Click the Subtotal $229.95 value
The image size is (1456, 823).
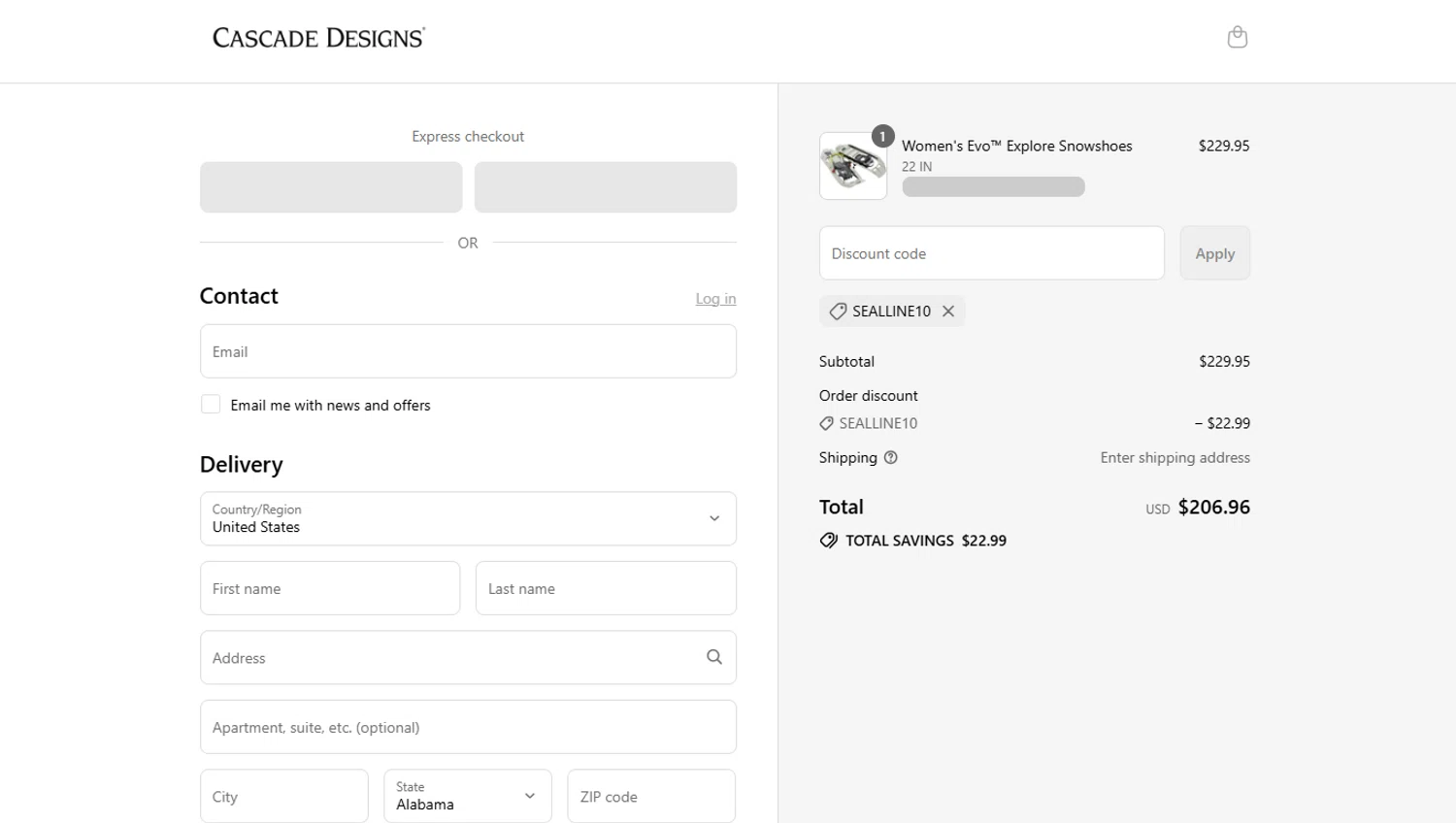pos(1224,361)
